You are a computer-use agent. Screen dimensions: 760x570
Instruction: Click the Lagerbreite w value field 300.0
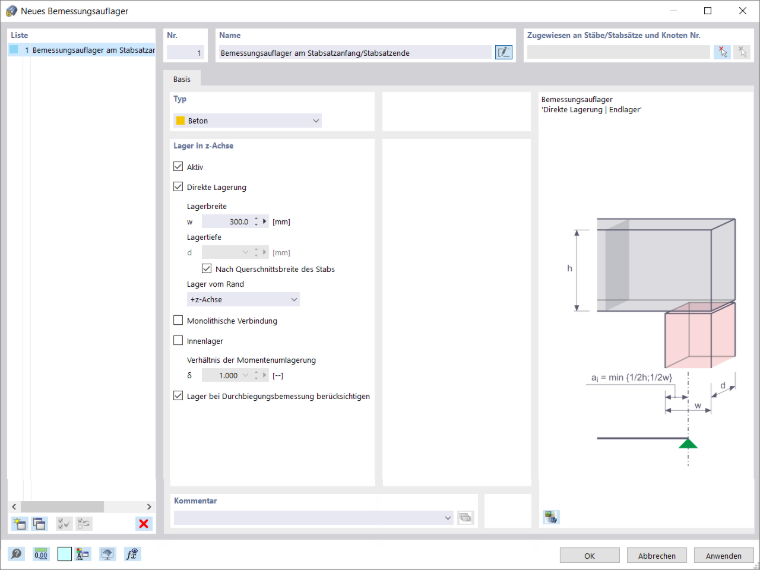(x=227, y=222)
